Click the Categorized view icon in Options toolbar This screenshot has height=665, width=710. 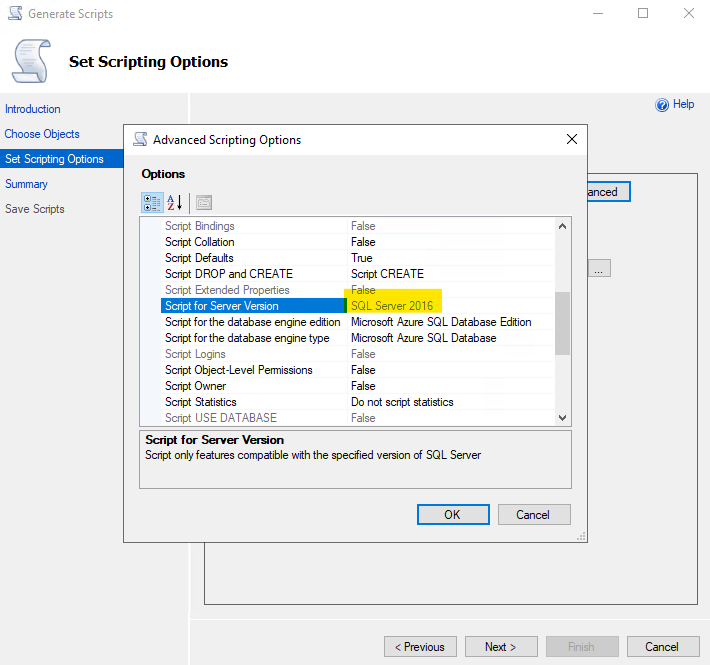tap(152, 202)
